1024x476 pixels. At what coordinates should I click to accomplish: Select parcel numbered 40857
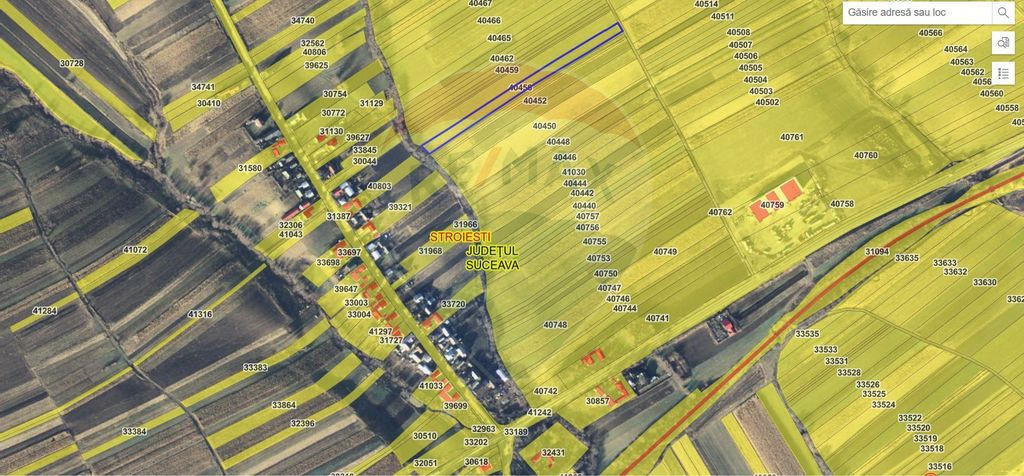tap(597, 400)
